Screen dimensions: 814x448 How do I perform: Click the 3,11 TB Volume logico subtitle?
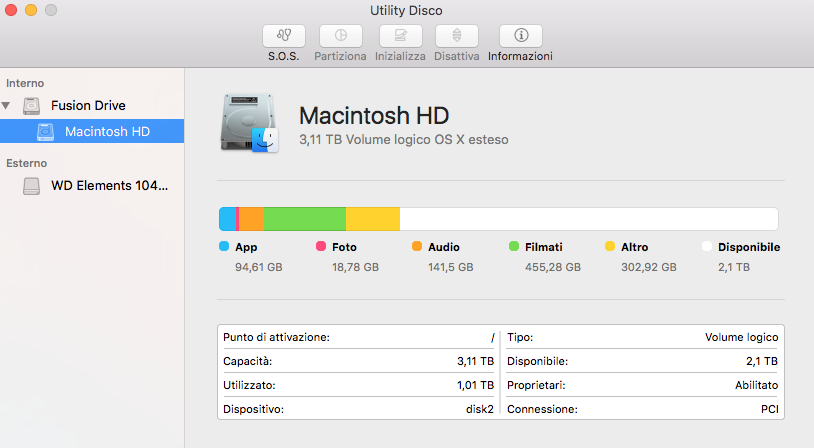tap(404, 140)
